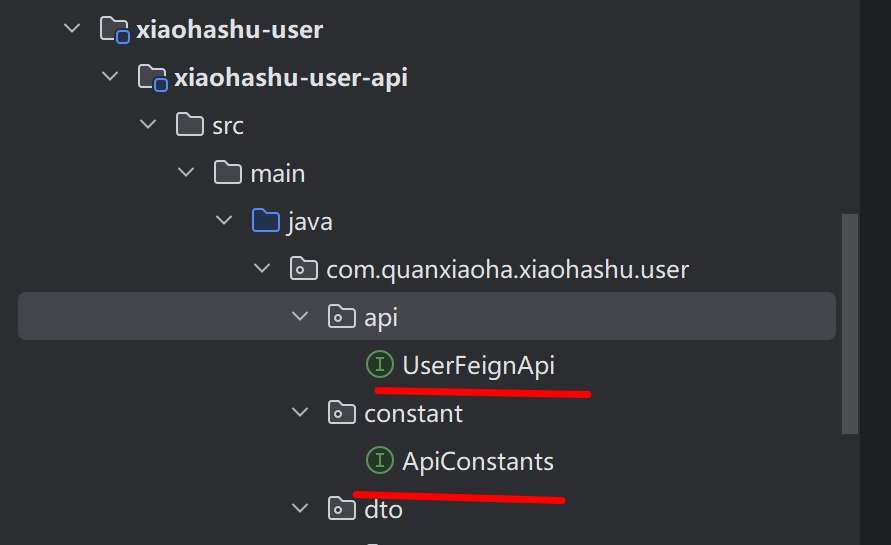This screenshot has width=891, height=545.
Task: Collapse the xiaohashu-user-api tree node
Action: pyautogui.click(x=110, y=77)
